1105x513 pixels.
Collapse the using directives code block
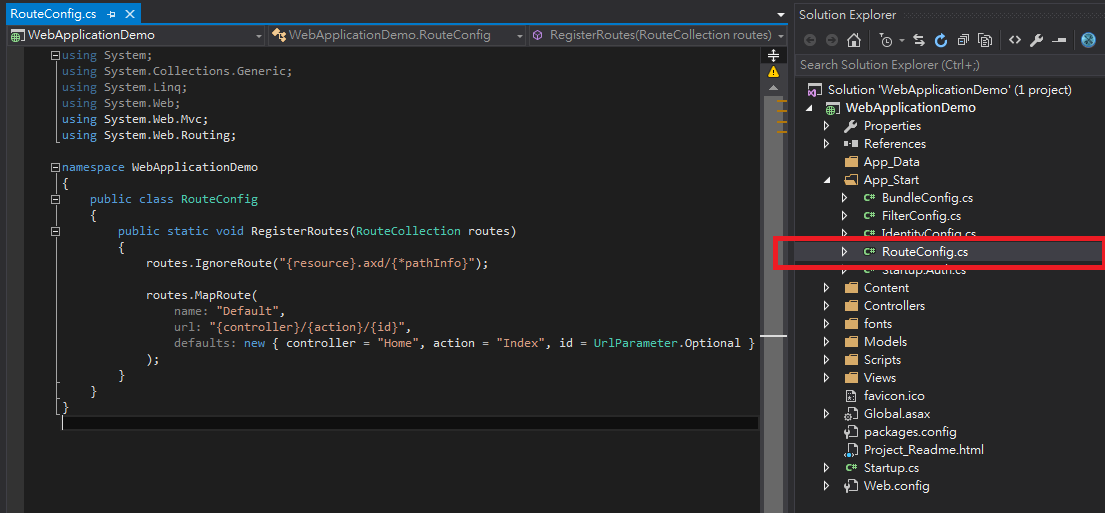pos(55,55)
